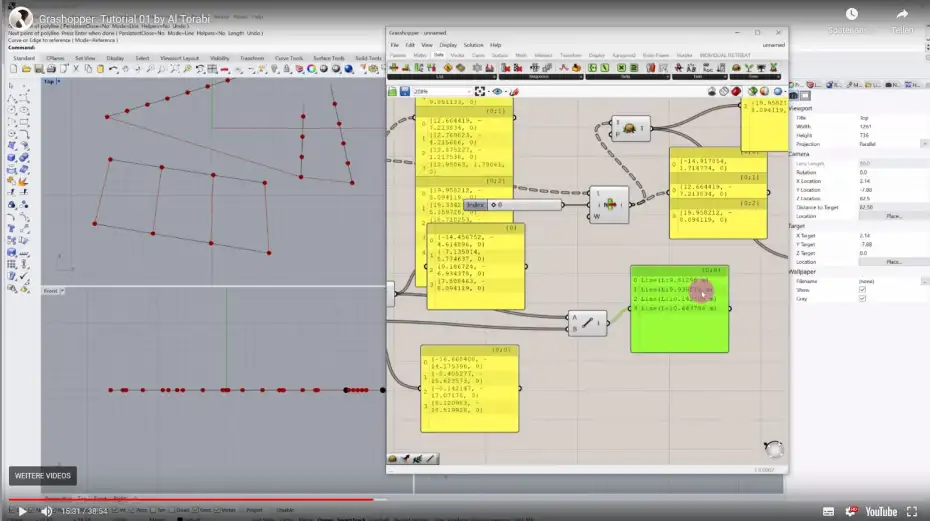This screenshot has width=930, height=521.
Task: Click the padlock Lock objects icon
Action: (287, 69)
